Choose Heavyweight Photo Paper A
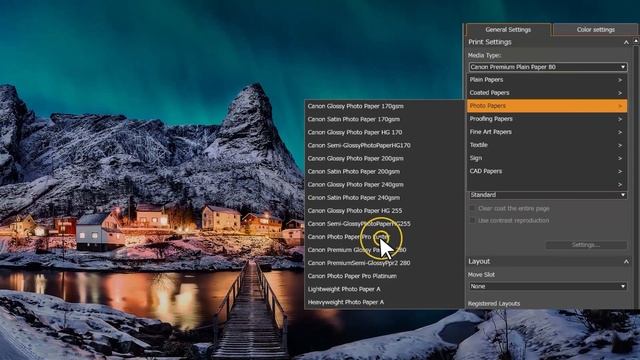640x360 pixels. 384,302
